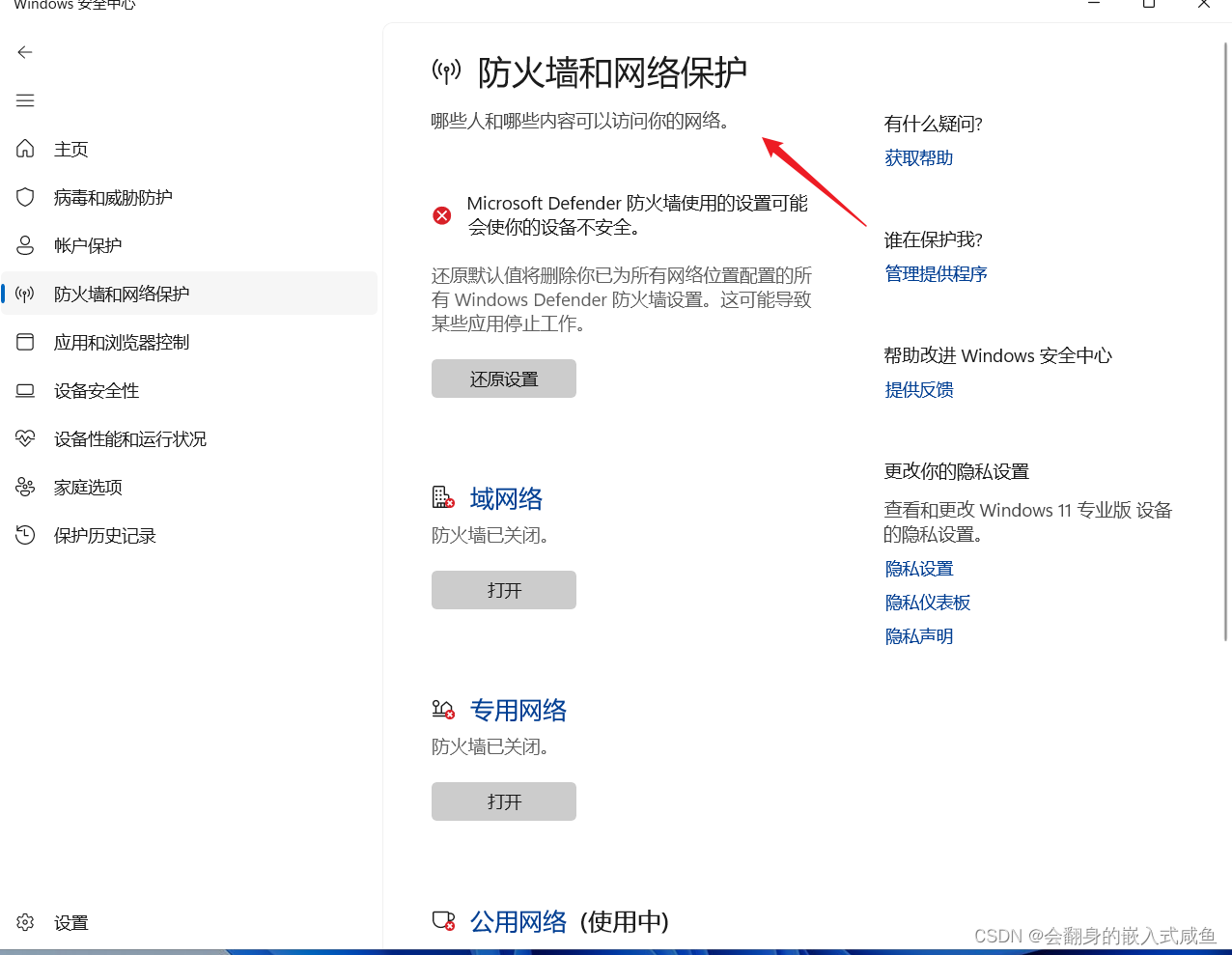Click the private network icon beside 专用网络
1232x955 pixels.
(x=443, y=710)
